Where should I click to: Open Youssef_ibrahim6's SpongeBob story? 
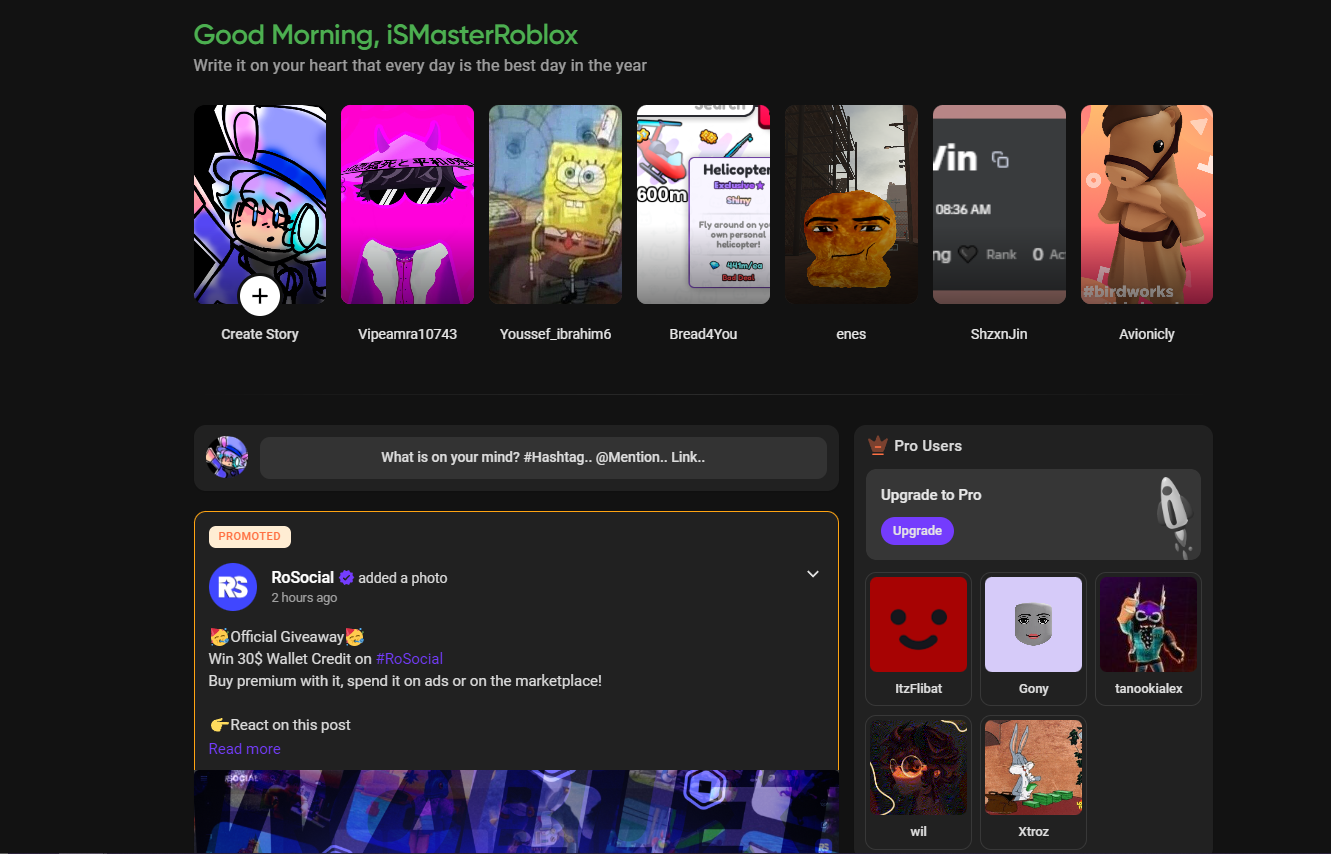555,204
